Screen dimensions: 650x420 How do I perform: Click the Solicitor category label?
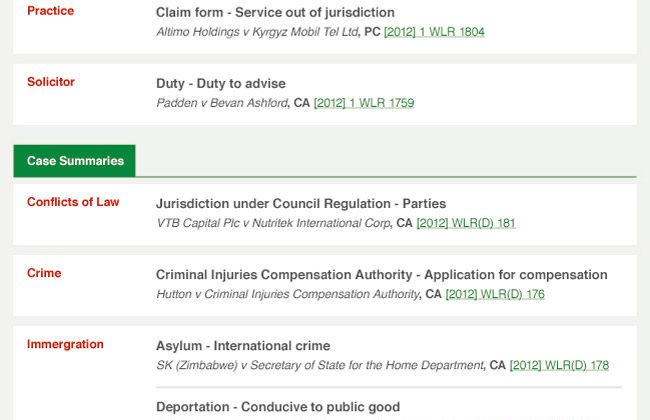tap(51, 82)
